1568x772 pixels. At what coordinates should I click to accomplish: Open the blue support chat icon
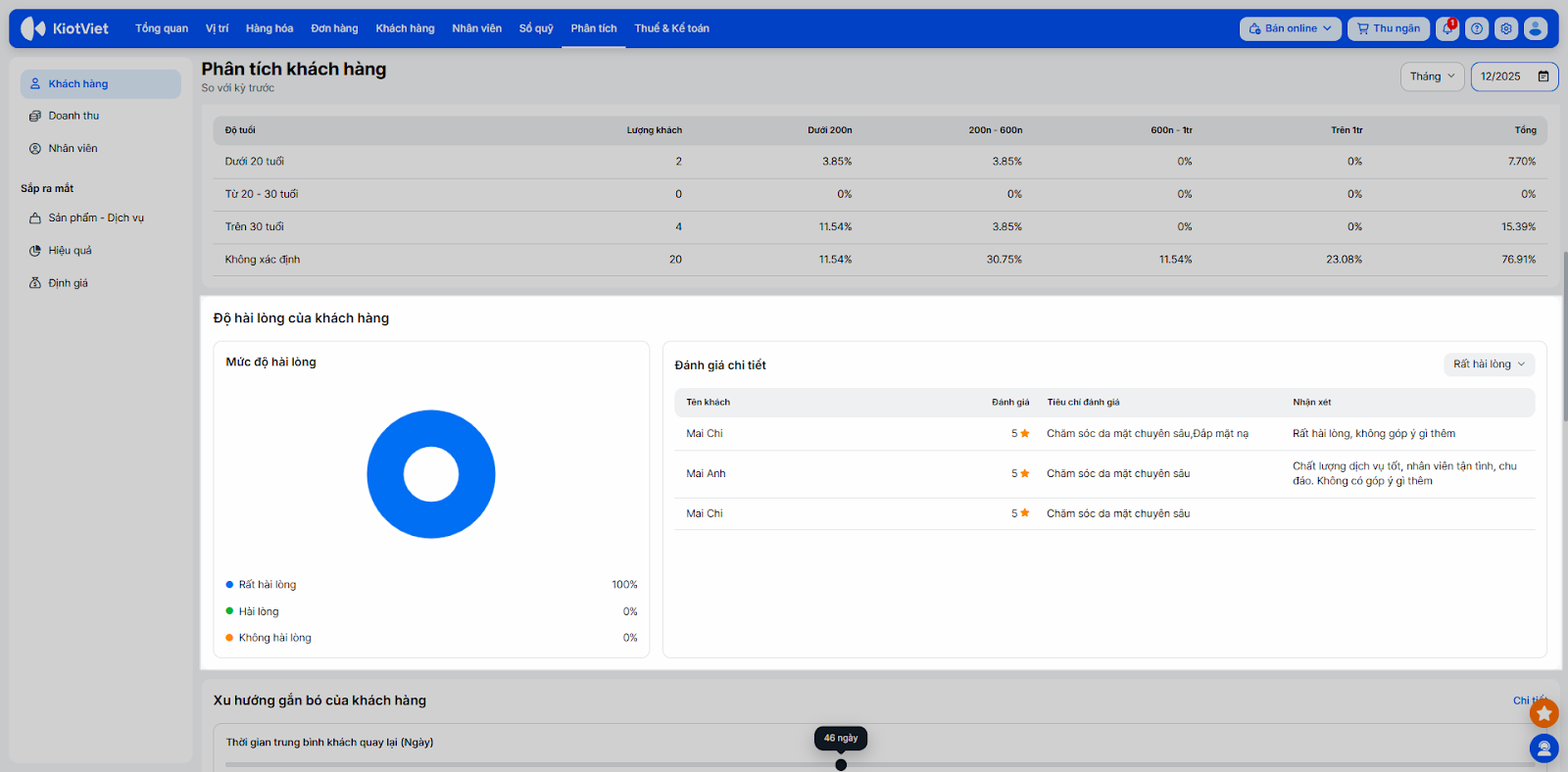click(1543, 748)
